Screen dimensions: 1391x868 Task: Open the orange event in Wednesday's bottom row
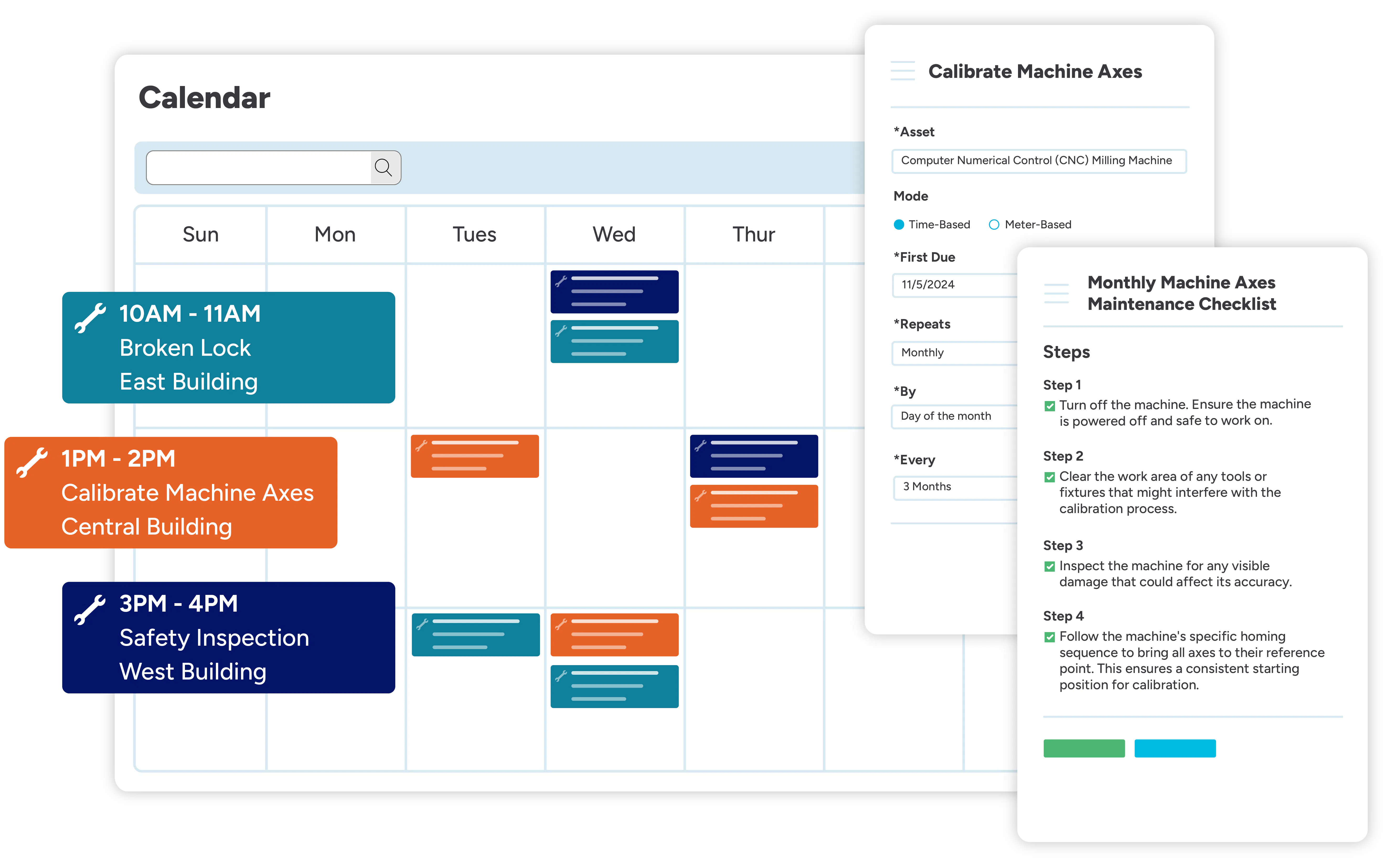(x=614, y=634)
